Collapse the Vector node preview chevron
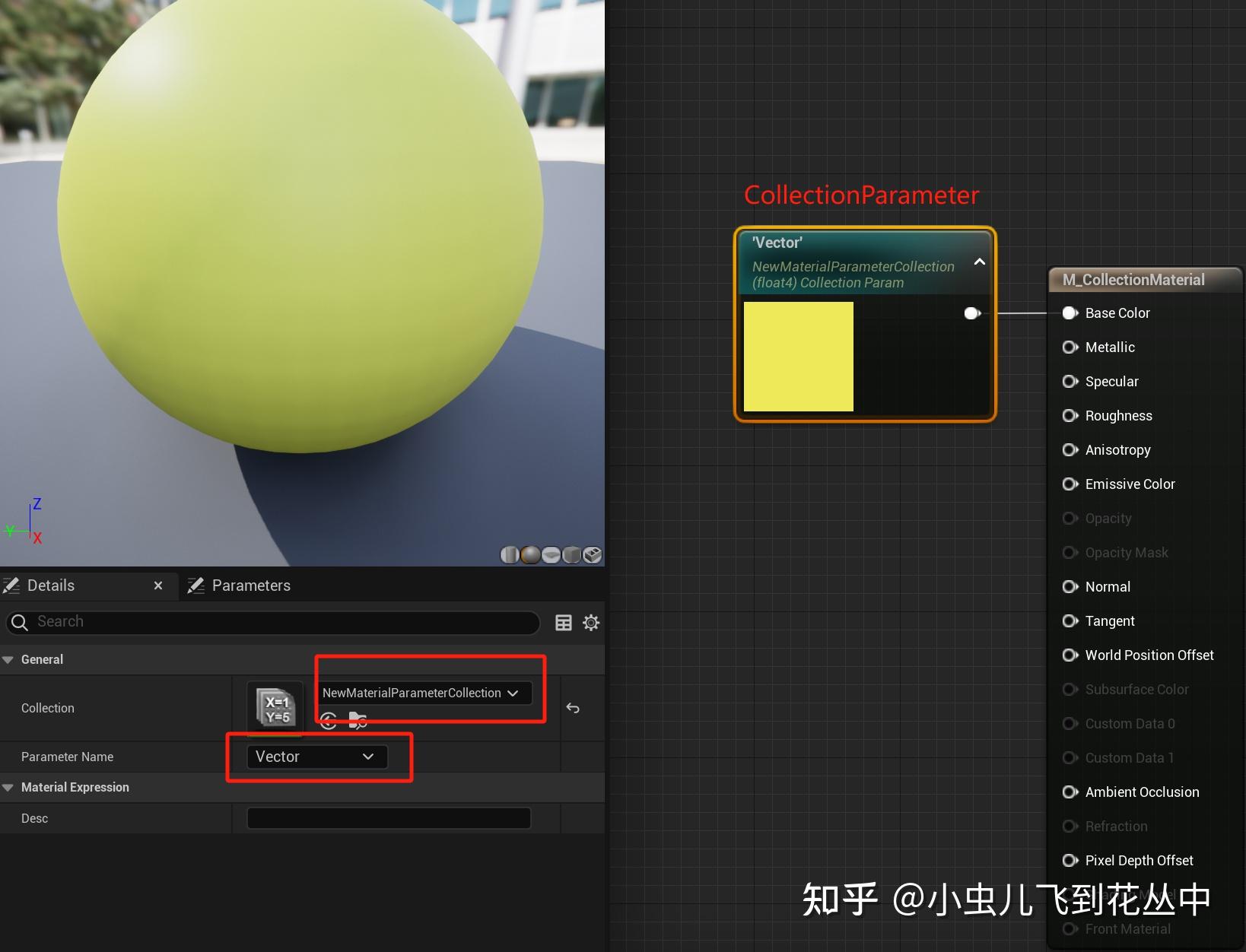The width and height of the screenshot is (1246, 952). click(980, 262)
